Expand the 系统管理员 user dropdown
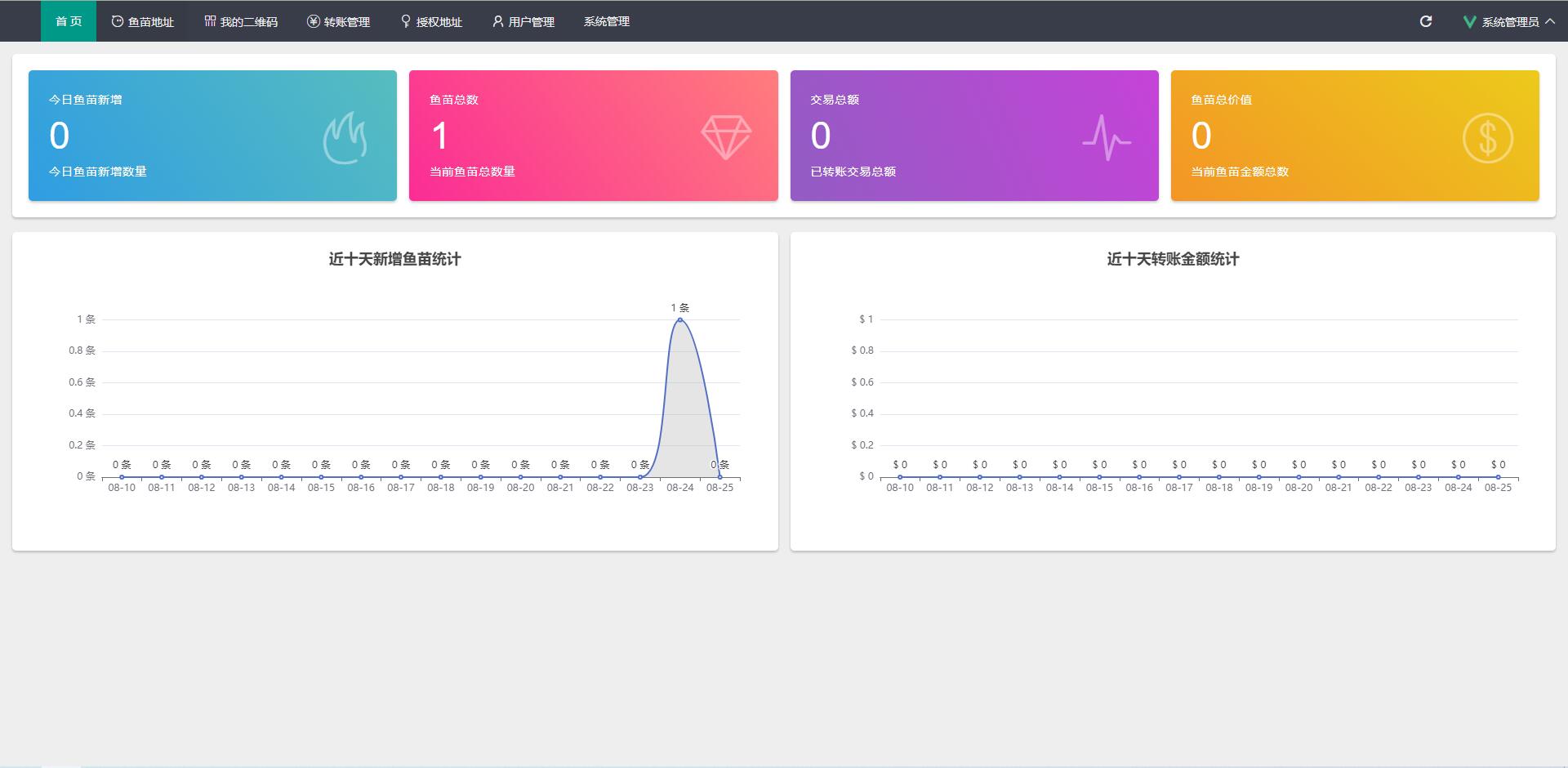 click(1510, 22)
